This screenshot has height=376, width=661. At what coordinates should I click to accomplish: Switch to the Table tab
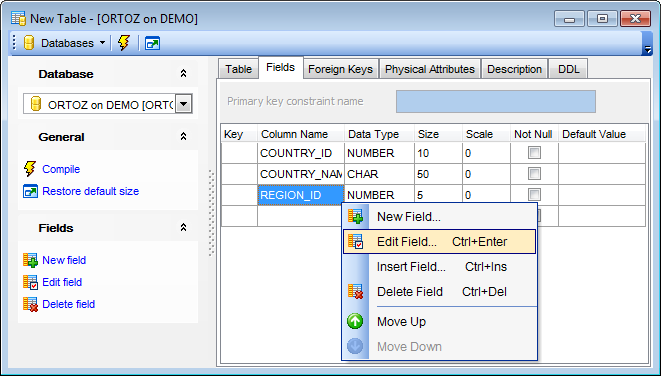[x=238, y=69]
